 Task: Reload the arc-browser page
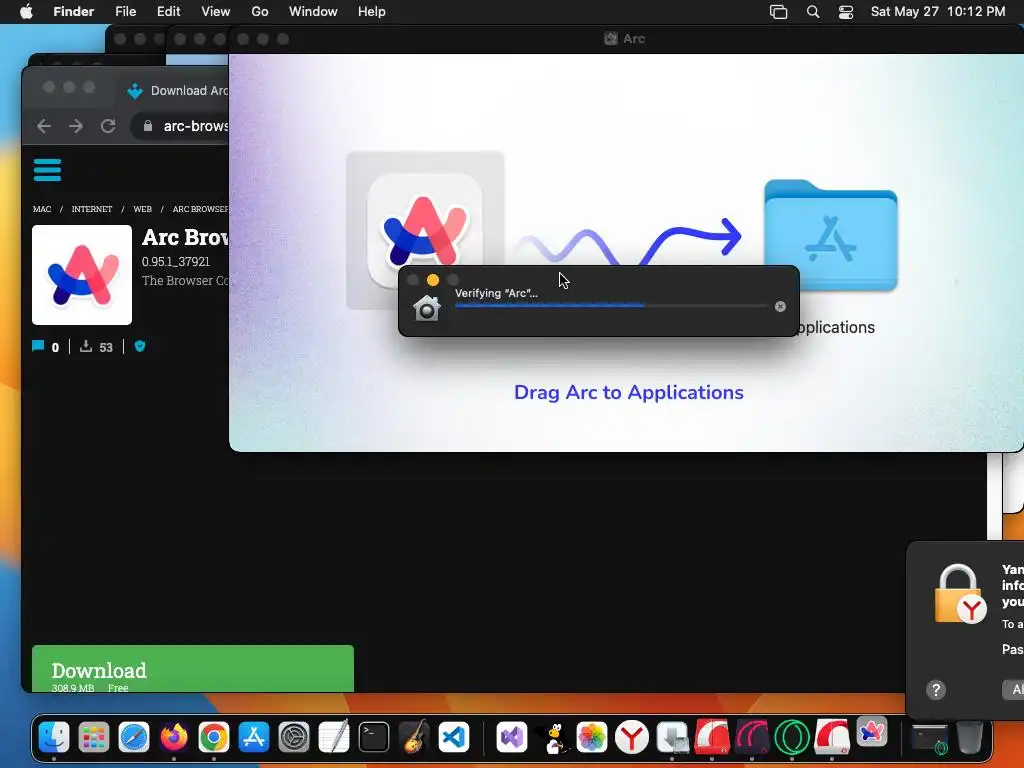tap(108, 126)
